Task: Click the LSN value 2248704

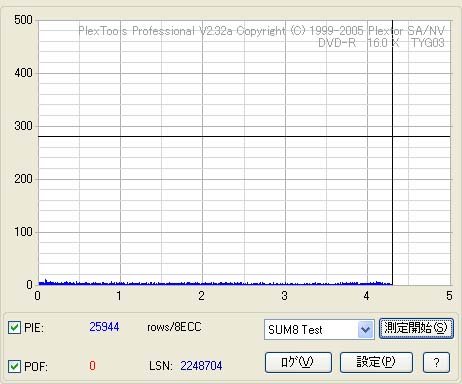Action: 201,366
